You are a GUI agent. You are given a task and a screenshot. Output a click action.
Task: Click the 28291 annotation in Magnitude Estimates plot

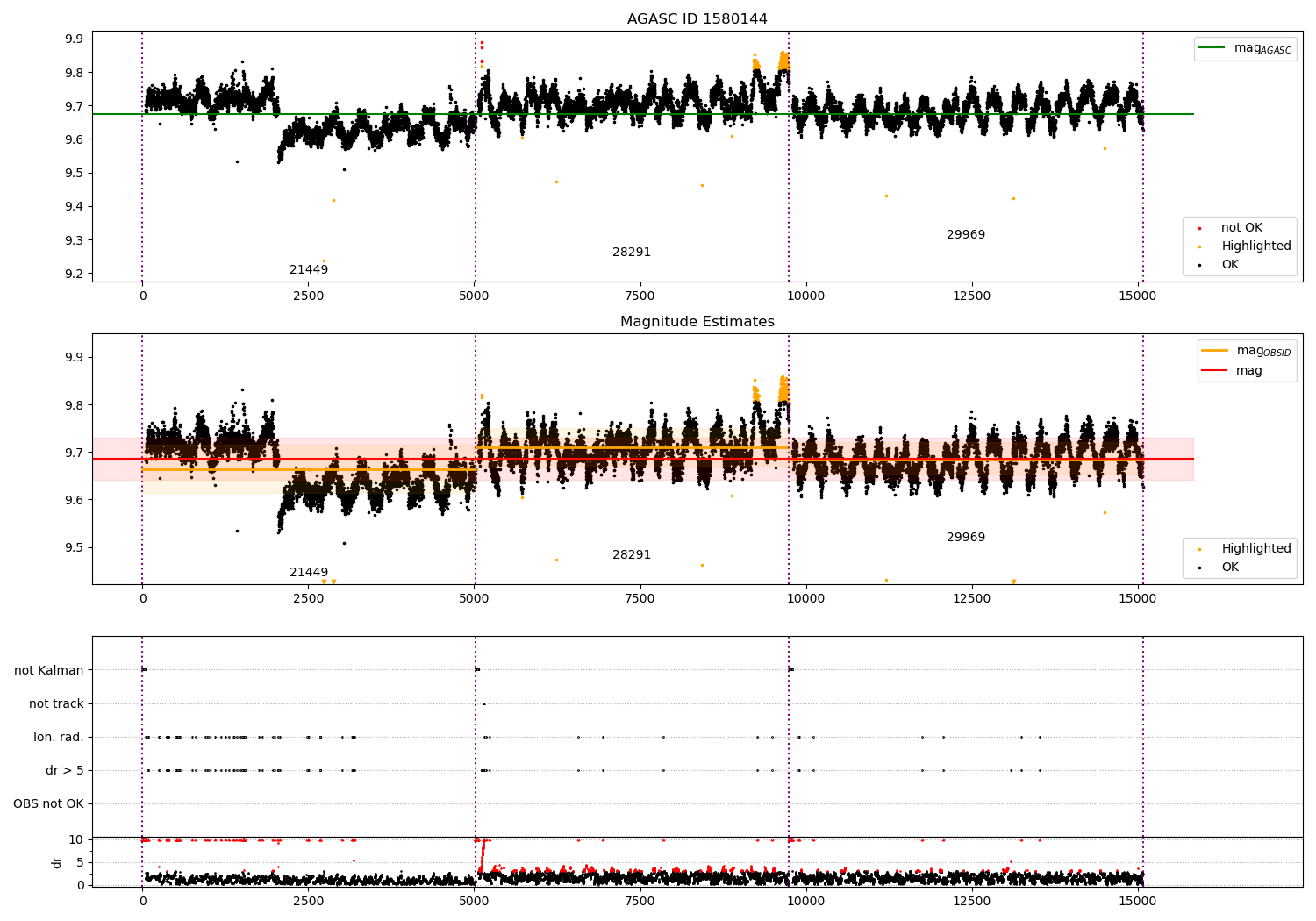[x=632, y=554]
